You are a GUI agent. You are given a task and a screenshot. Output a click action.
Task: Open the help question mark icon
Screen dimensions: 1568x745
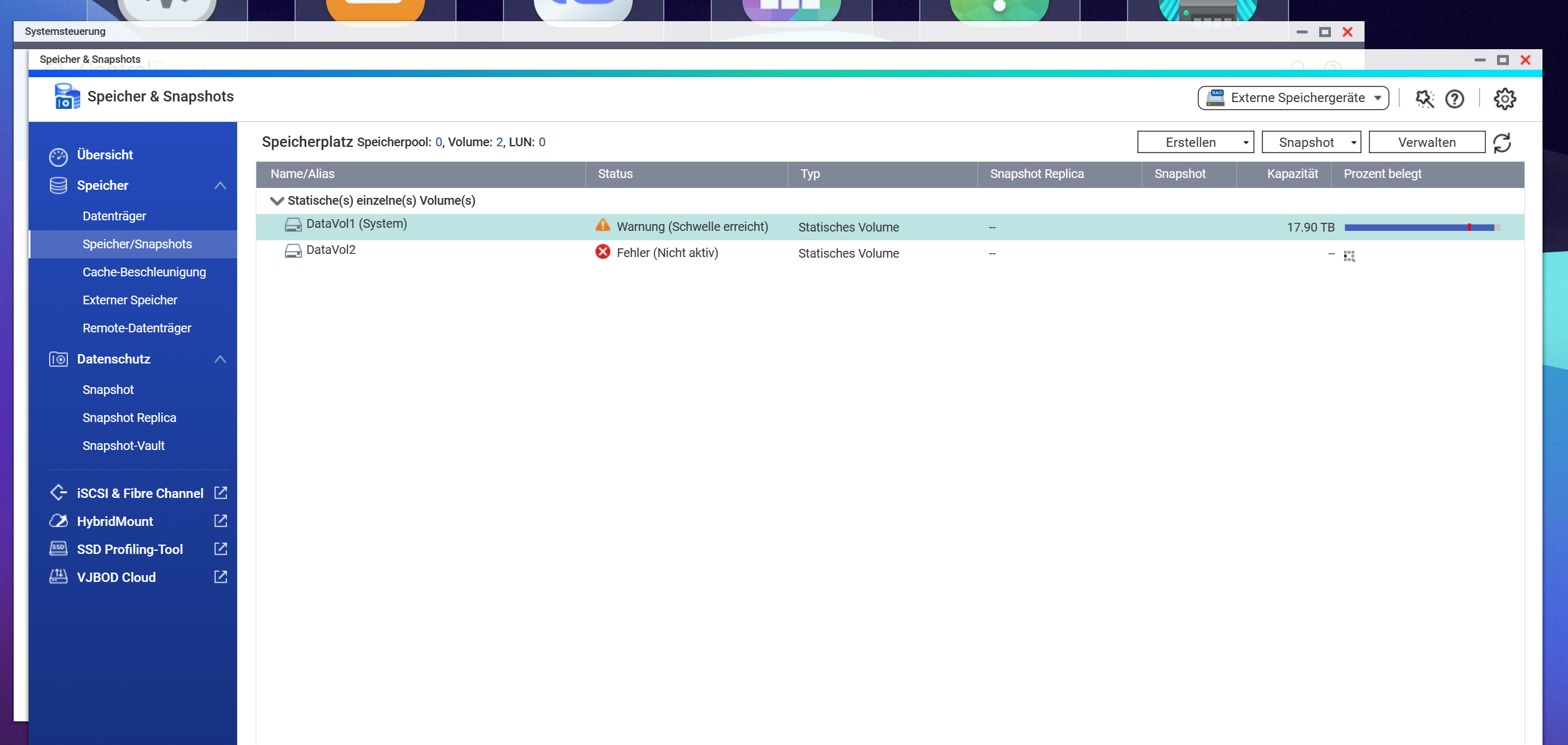click(1455, 98)
